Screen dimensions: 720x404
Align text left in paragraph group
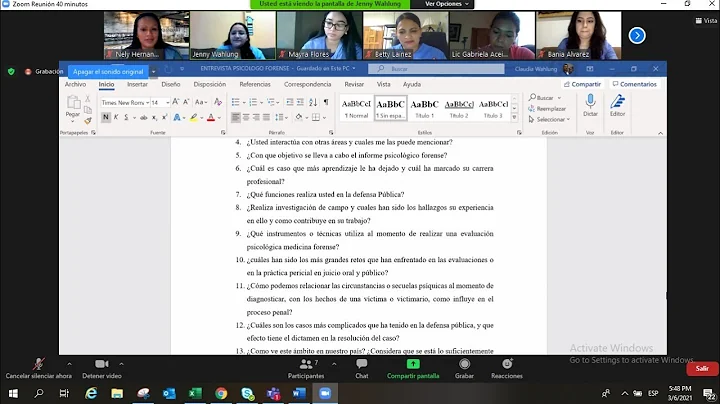[x=236, y=118]
